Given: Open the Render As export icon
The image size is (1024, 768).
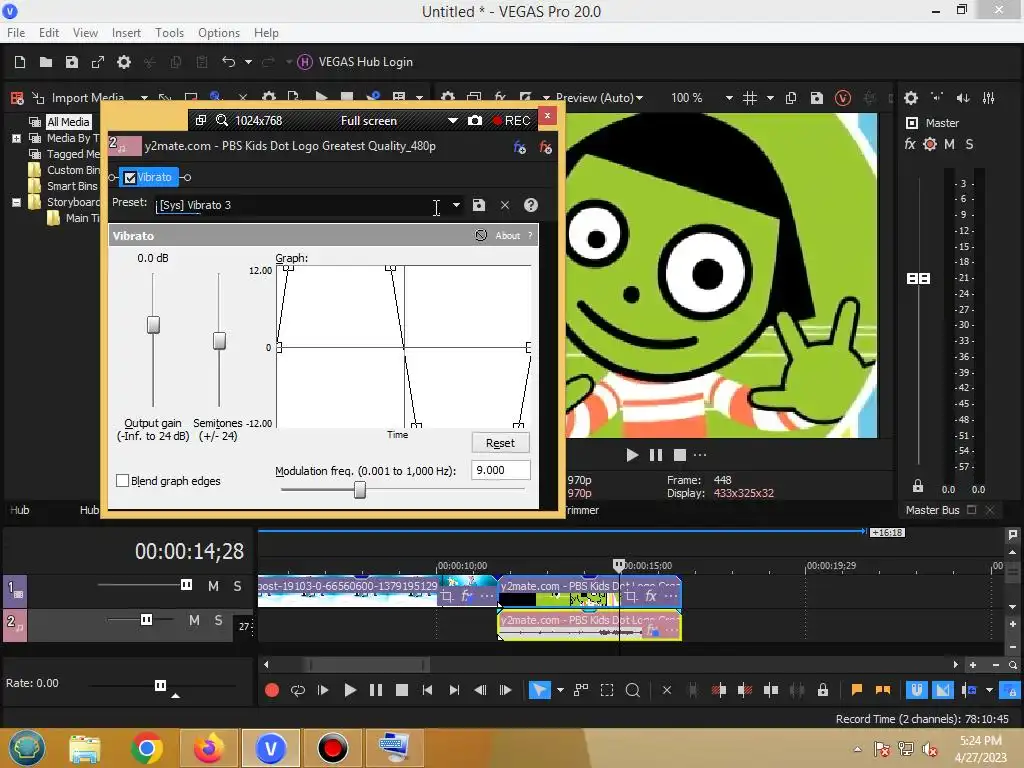Looking at the screenshot, I should coord(98,62).
